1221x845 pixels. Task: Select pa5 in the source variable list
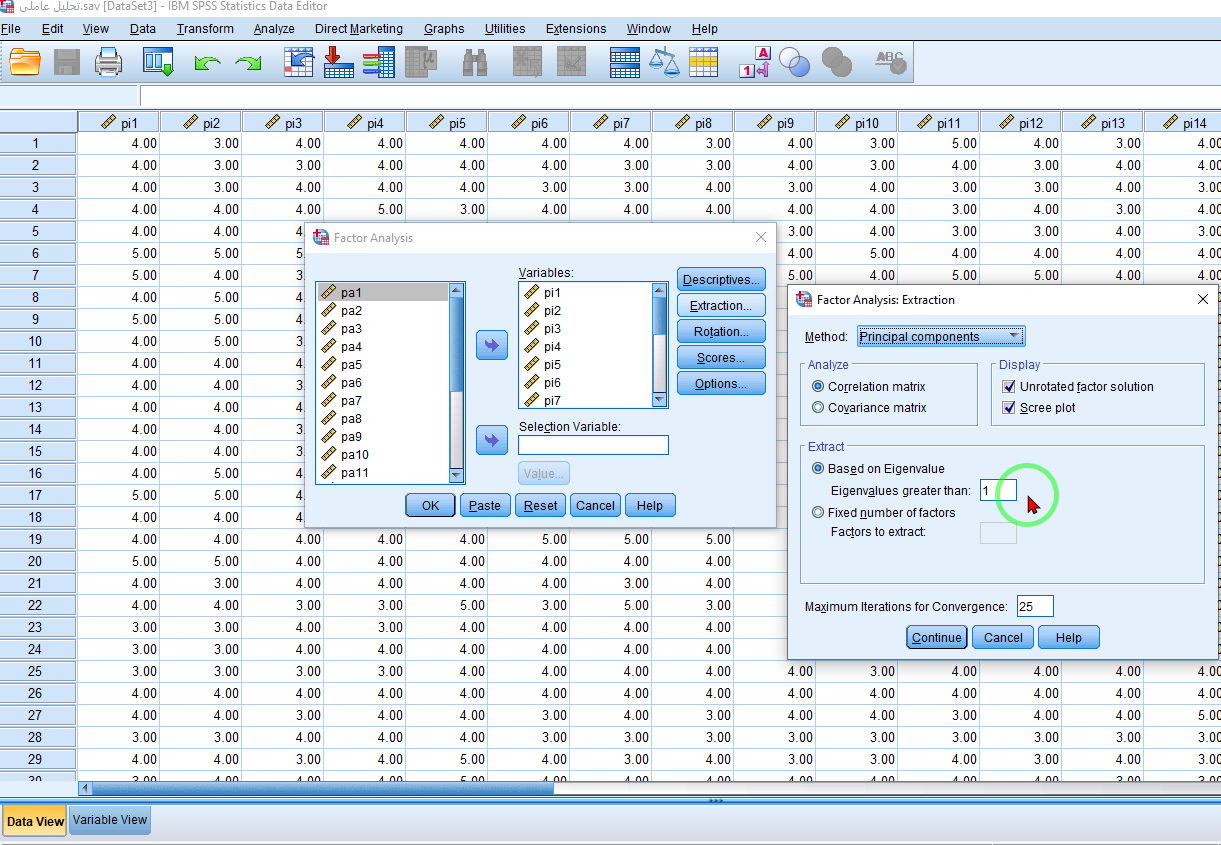pyautogui.click(x=351, y=365)
